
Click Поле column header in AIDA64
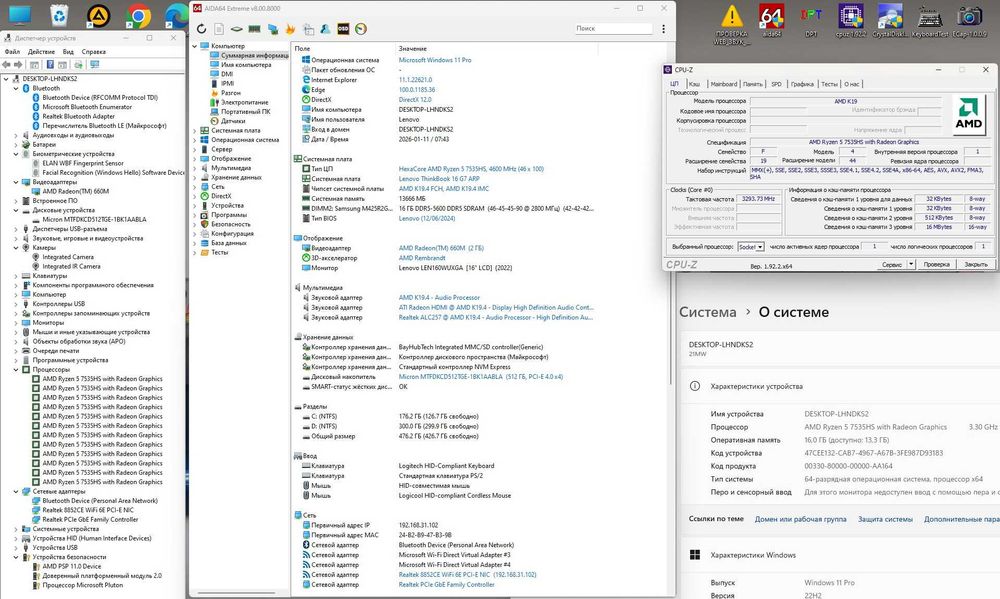click(x=302, y=48)
